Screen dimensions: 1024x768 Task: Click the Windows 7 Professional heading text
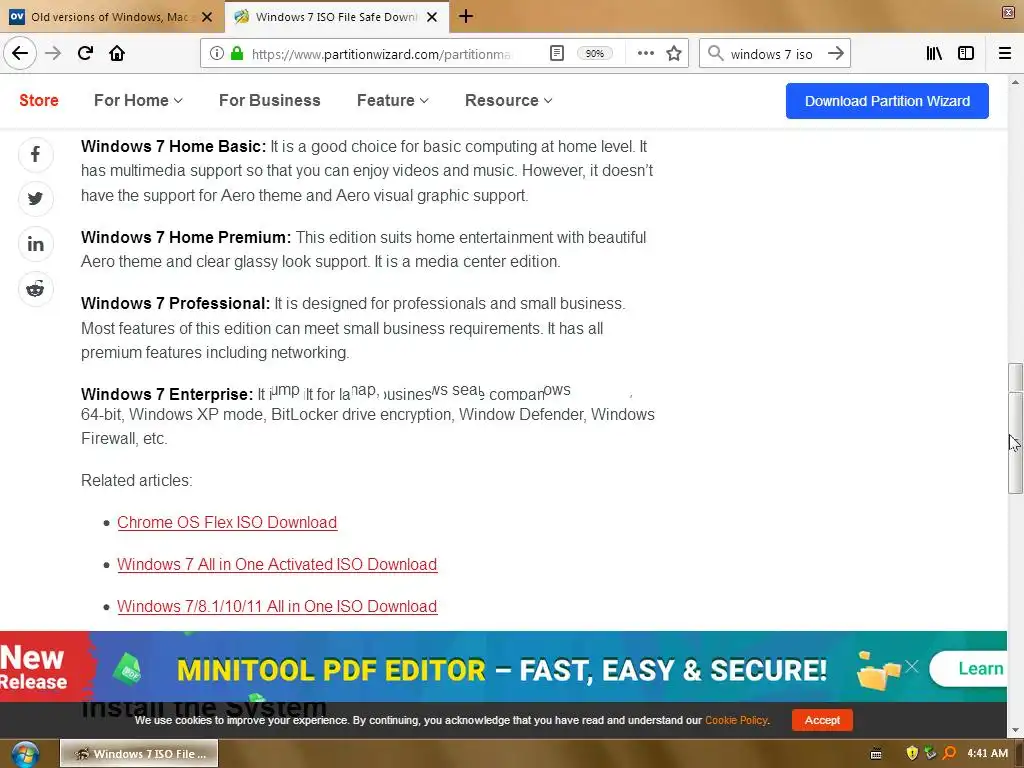175,304
